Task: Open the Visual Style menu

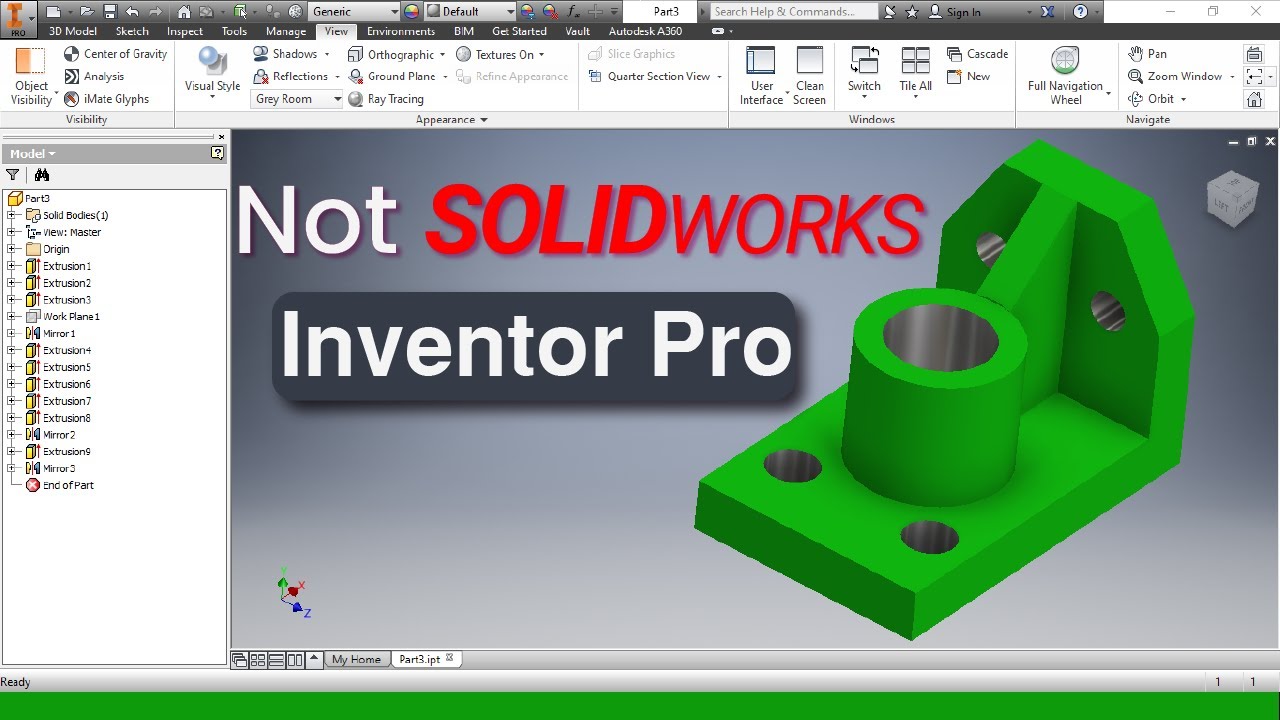Action: 212,73
